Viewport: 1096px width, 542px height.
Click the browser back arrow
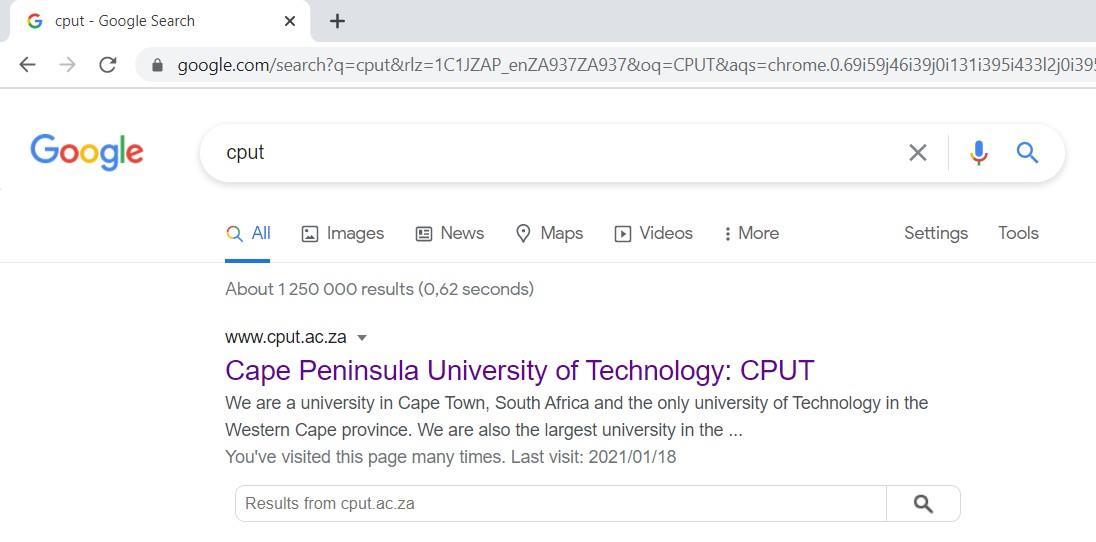click(27, 65)
